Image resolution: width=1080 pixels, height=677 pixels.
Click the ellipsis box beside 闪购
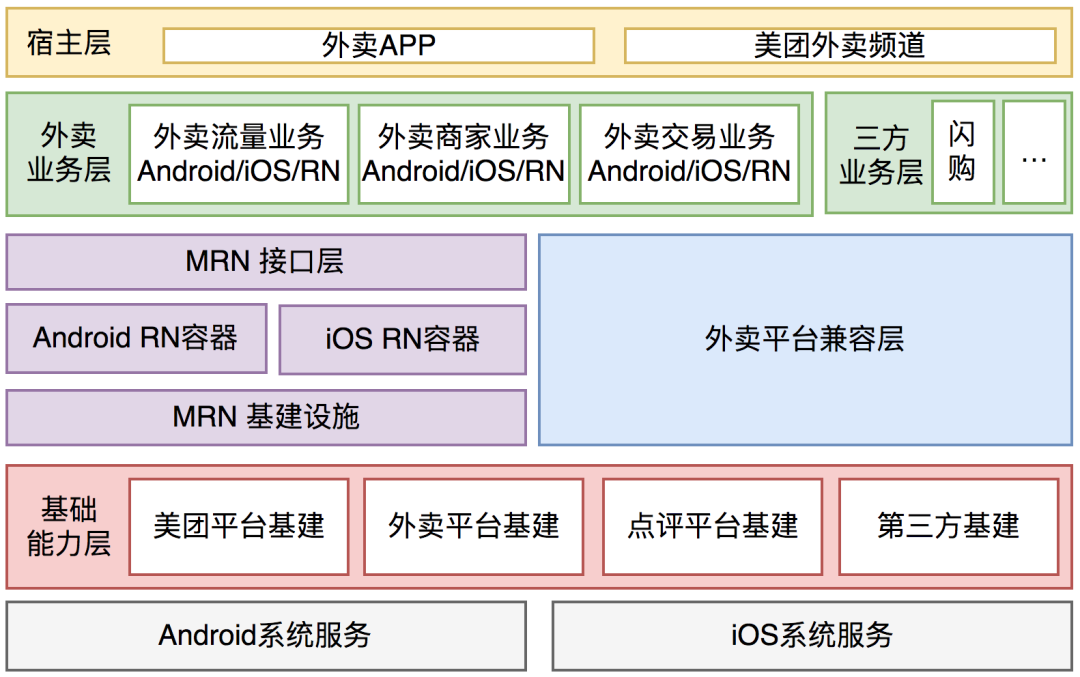tap(1034, 152)
